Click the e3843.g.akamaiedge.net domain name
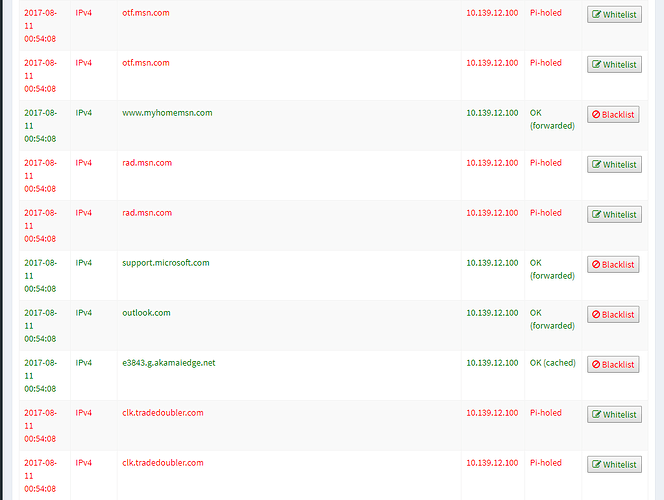 [168, 363]
